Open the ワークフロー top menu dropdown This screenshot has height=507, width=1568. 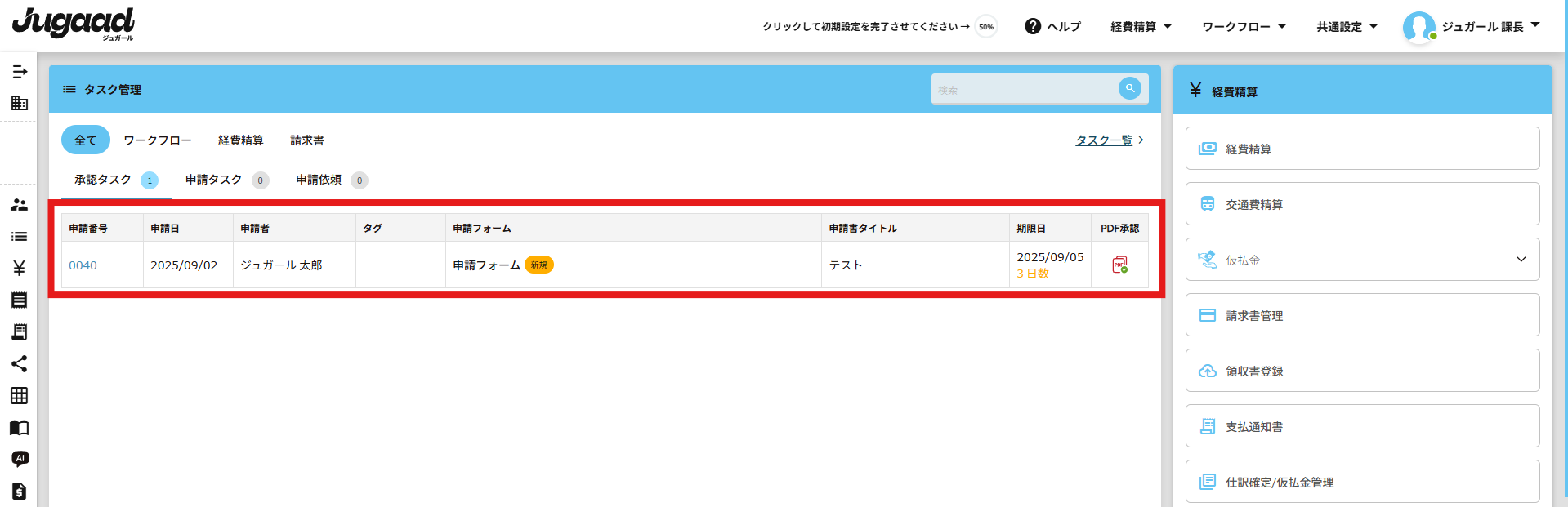click(1244, 26)
